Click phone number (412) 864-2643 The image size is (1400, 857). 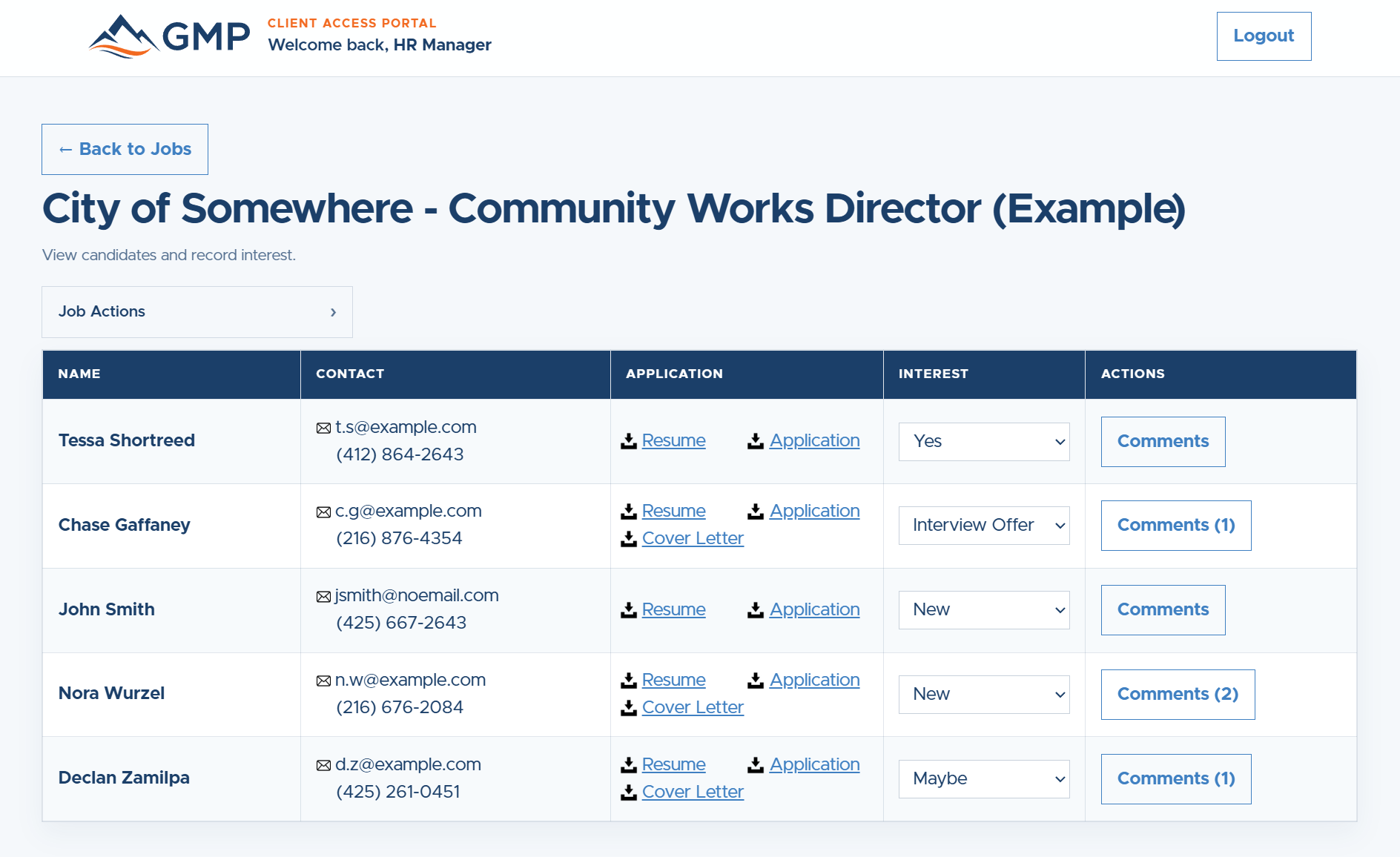point(400,455)
